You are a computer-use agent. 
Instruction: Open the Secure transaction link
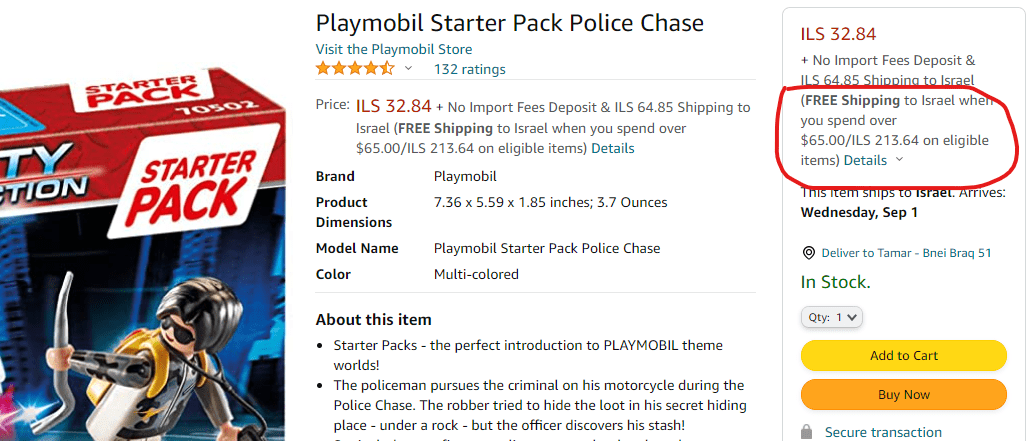pos(883,432)
